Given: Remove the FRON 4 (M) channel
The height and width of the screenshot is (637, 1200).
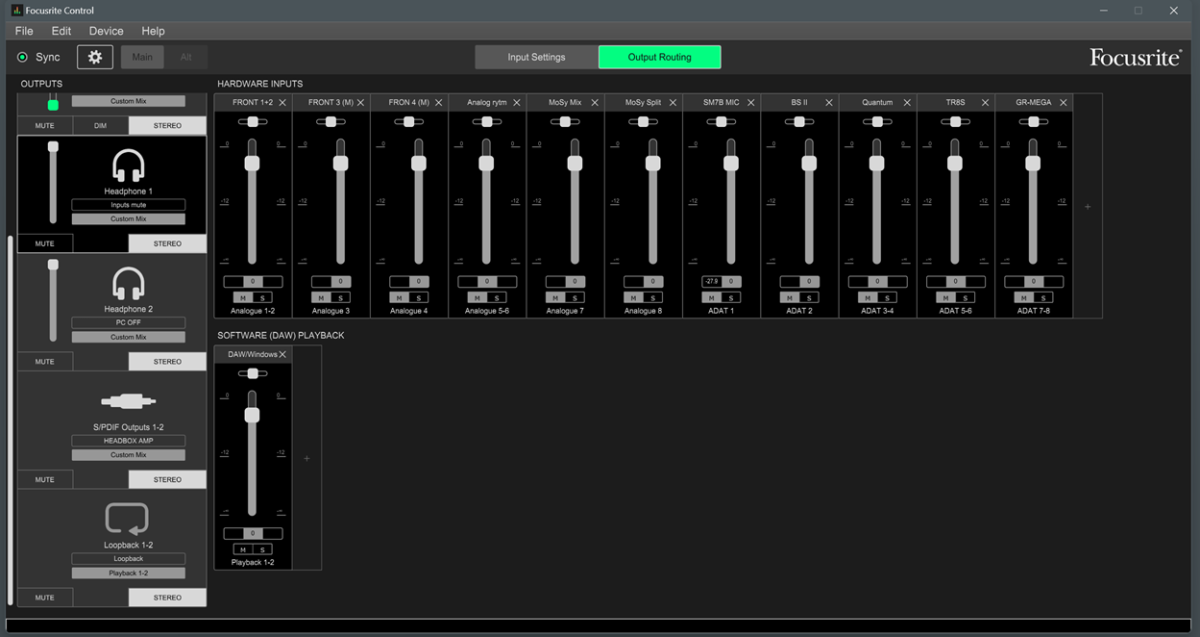Looking at the screenshot, I should [x=438, y=102].
